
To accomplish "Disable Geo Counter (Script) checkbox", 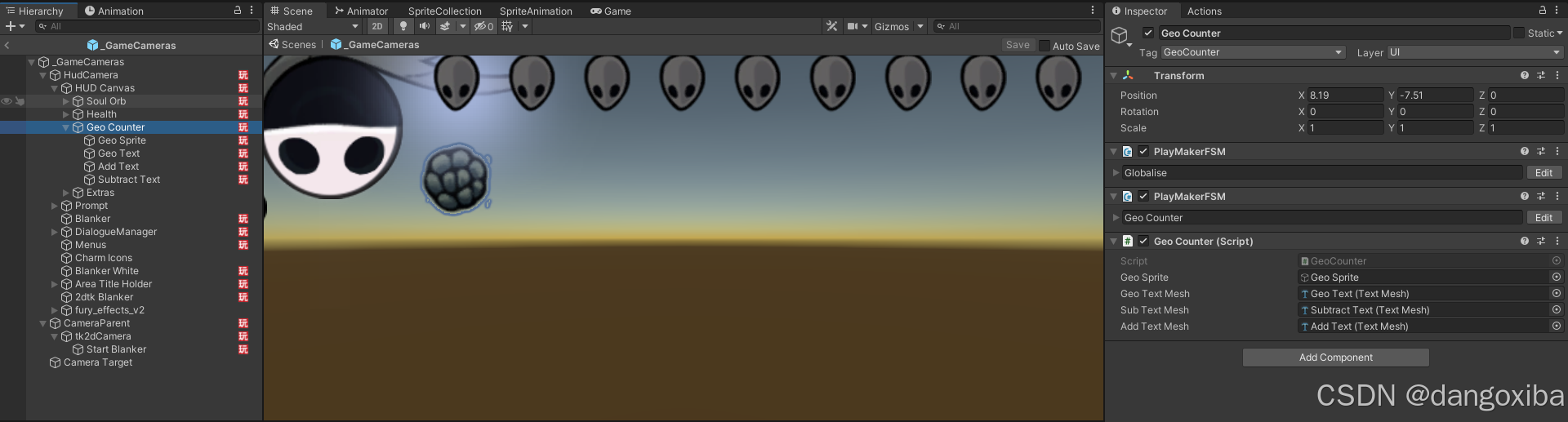I will [1143, 241].
